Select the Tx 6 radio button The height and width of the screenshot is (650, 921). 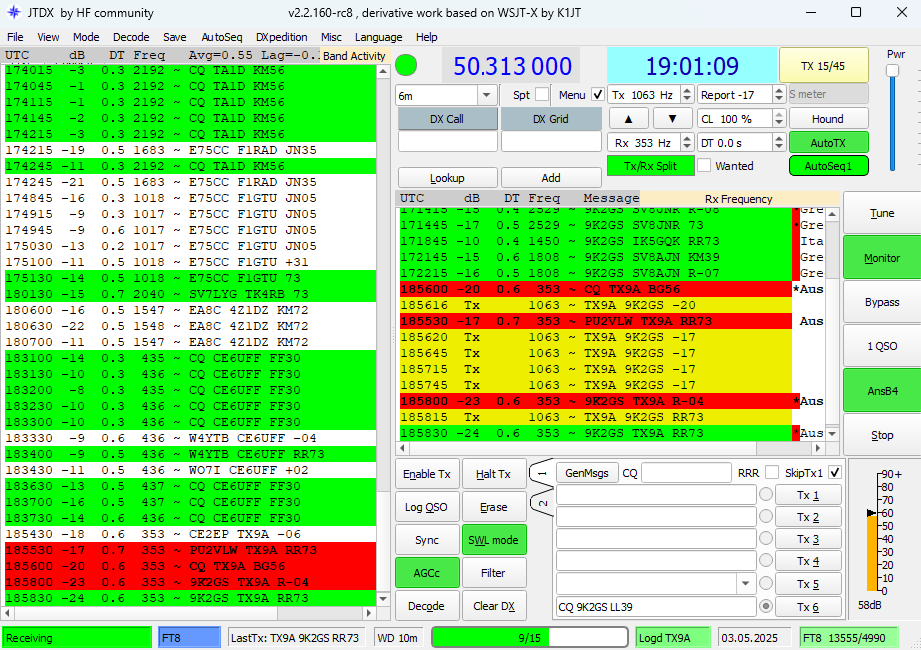(x=764, y=606)
